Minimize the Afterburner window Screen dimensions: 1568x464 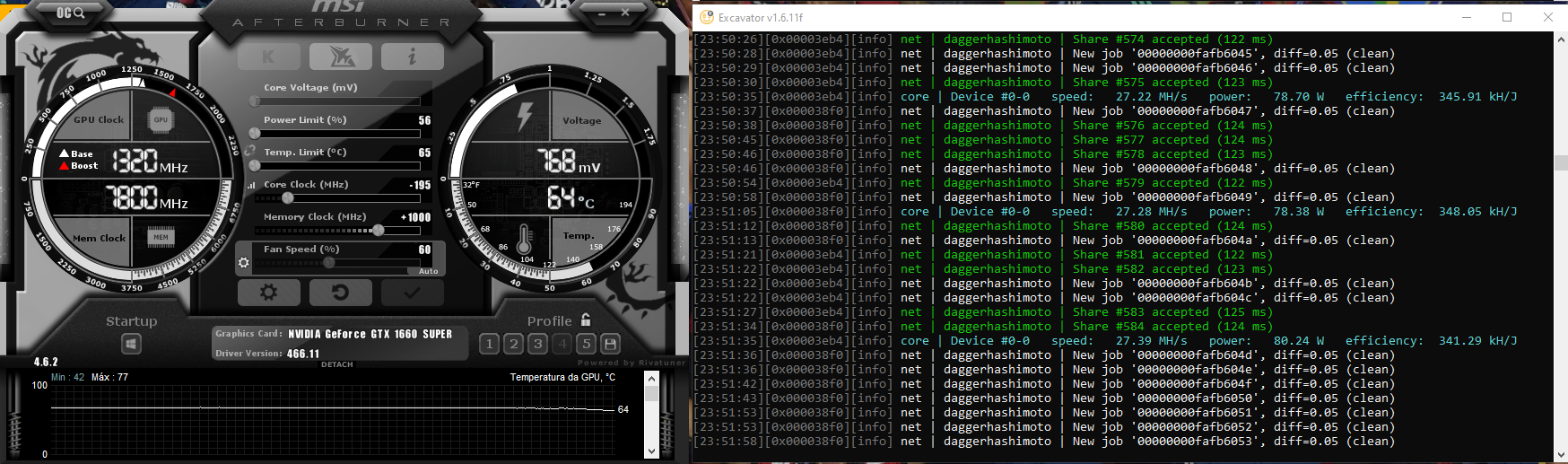(601, 13)
